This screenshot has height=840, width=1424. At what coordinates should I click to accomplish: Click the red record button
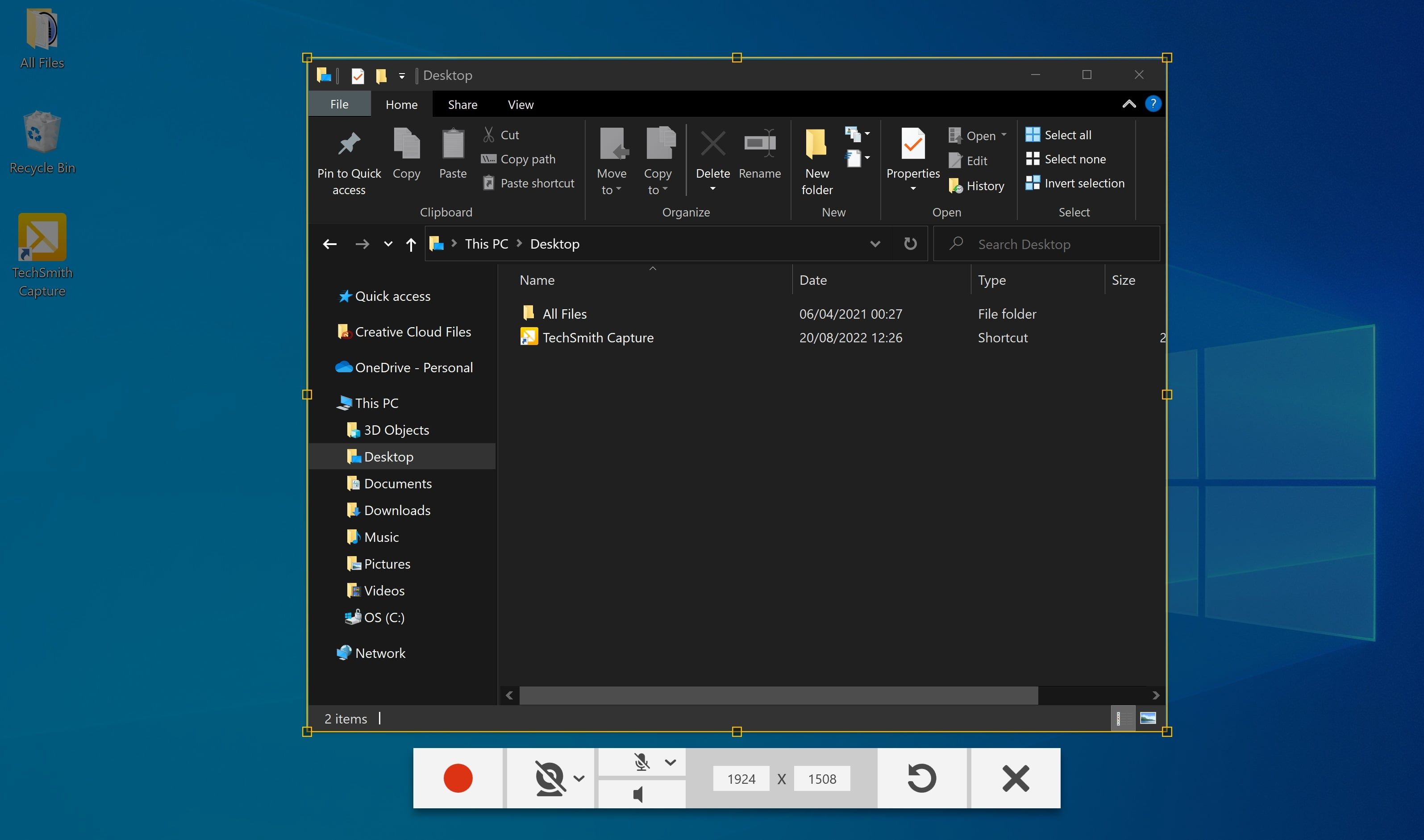pyautogui.click(x=457, y=778)
